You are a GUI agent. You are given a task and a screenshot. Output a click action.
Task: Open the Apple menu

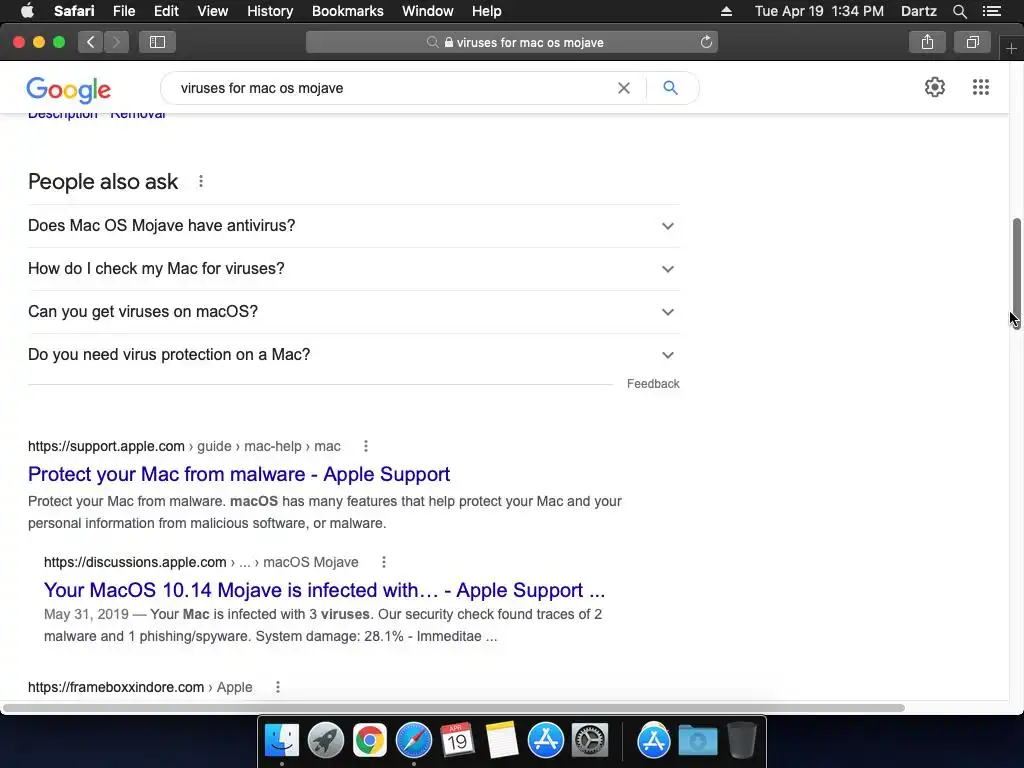(27, 11)
